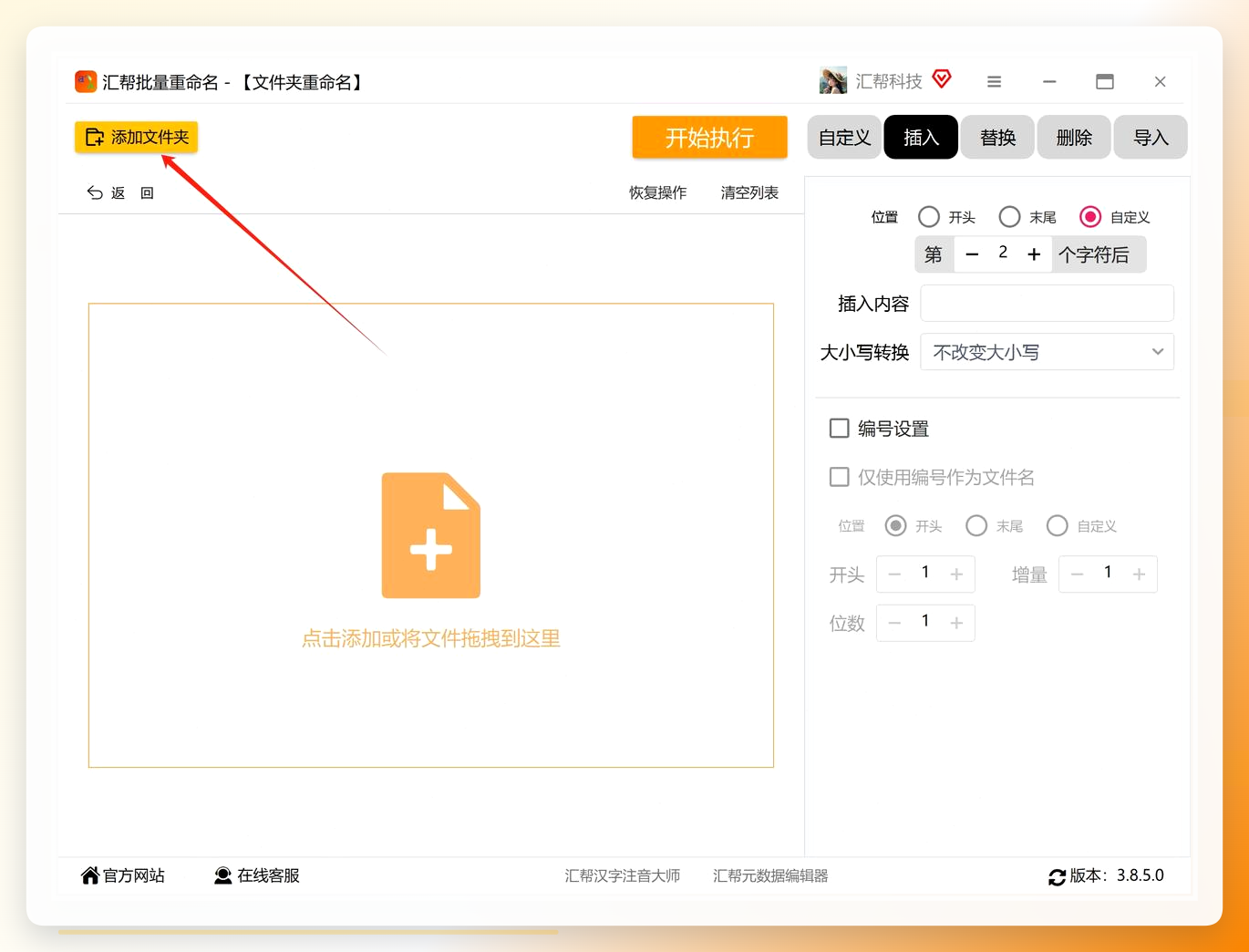Click the orange 开始执行 button
Image resolution: width=1249 pixels, height=952 pixels.
click(x=709, y=138)
